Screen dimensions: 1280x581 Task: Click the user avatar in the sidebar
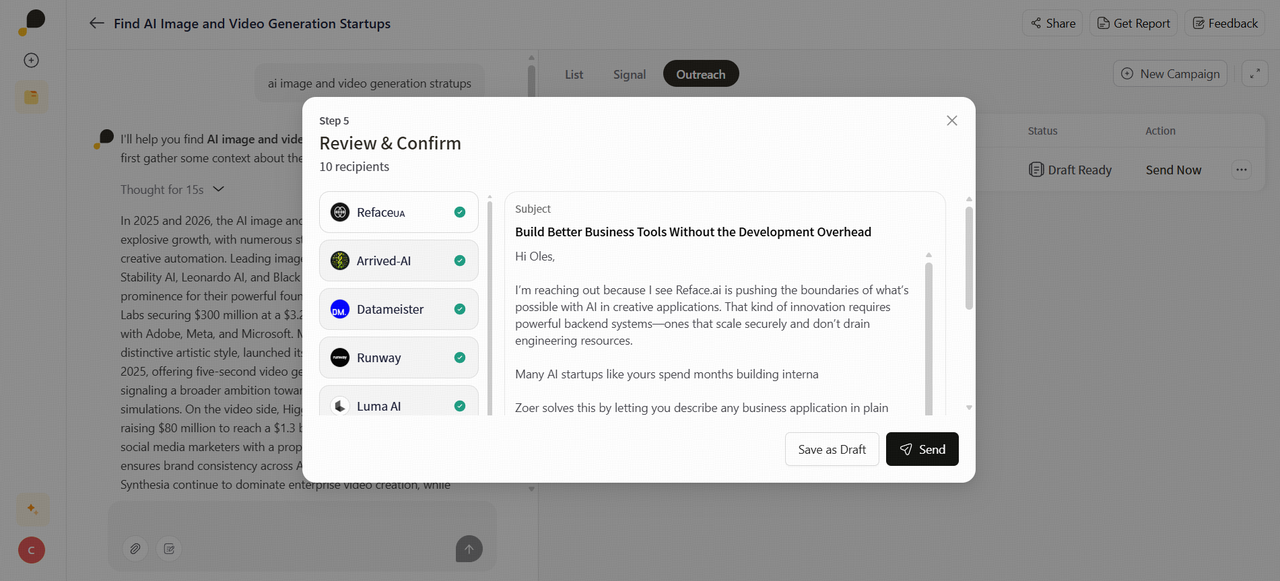pos(31,550)
